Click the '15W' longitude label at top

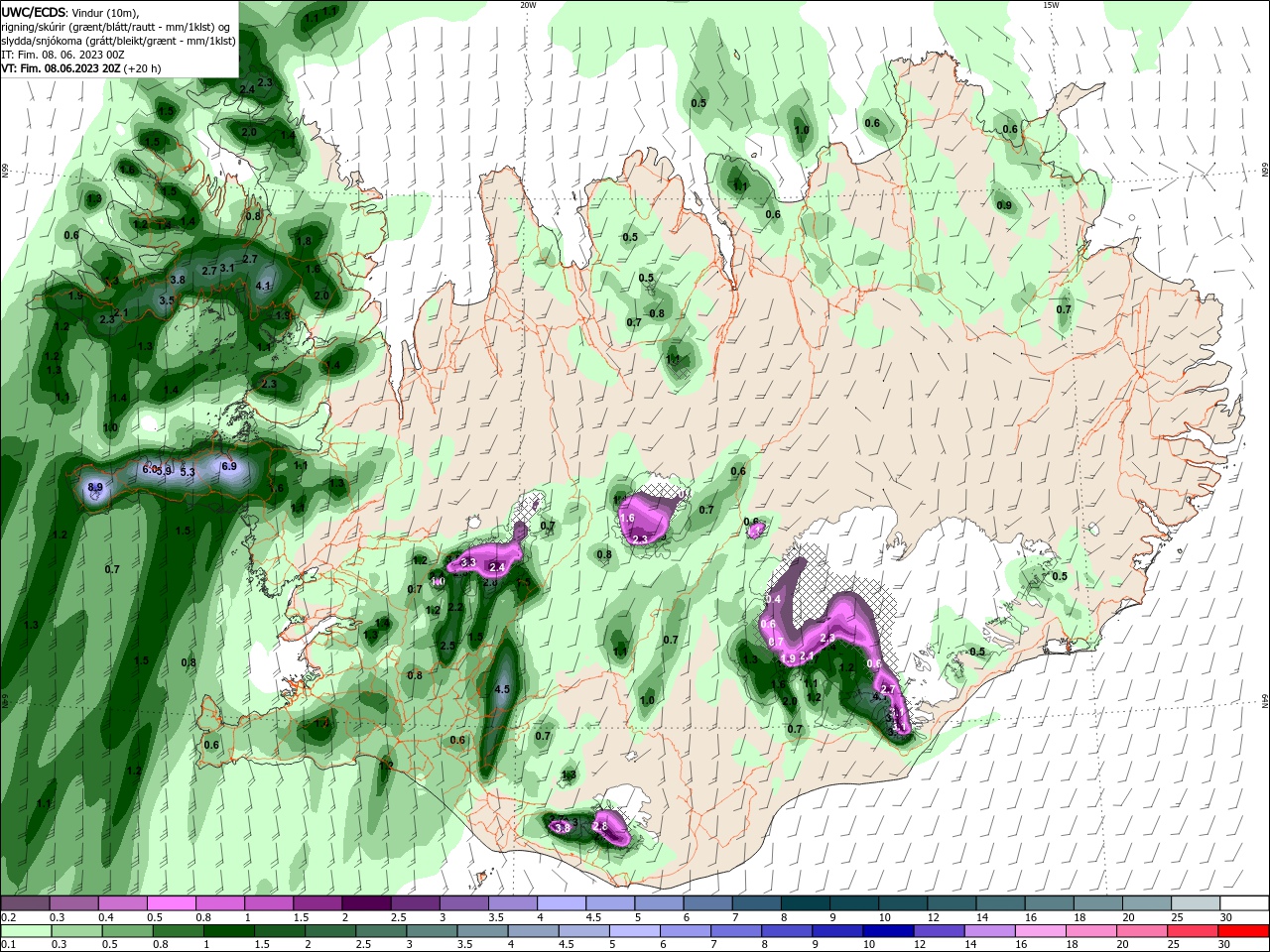(1051, 5)
